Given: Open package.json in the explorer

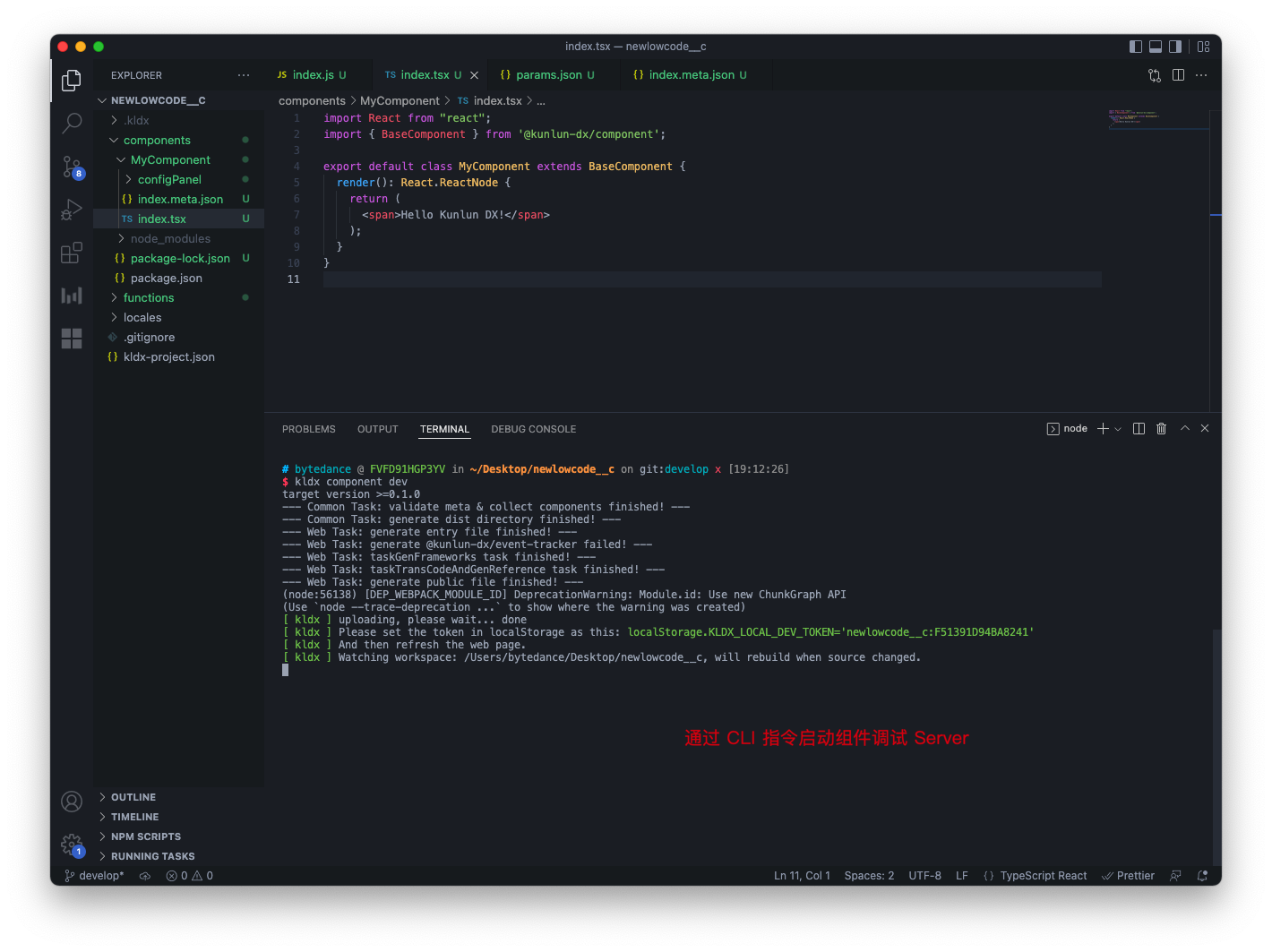Looking at the screenshot, I should pyautogui.click(x=166, y=279).
